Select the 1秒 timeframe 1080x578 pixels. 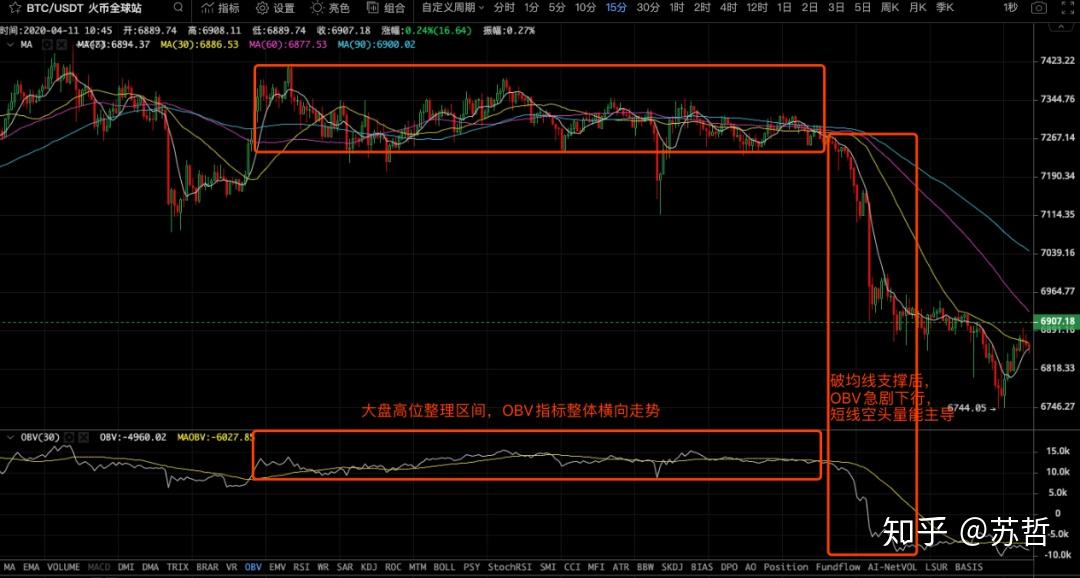[x=1010, y=8]
